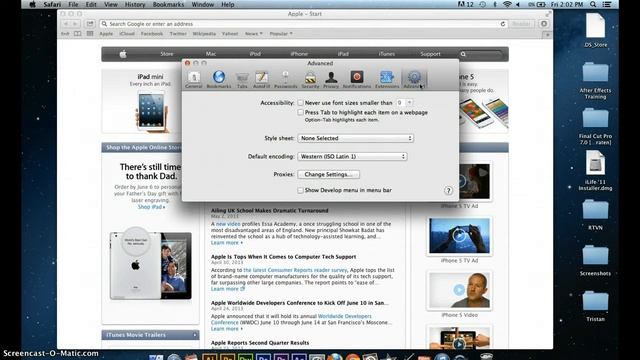This screenshot has width=640, height=360.
Task: Open Safari's downloads button at toolbar right
Action: point(544,24)
